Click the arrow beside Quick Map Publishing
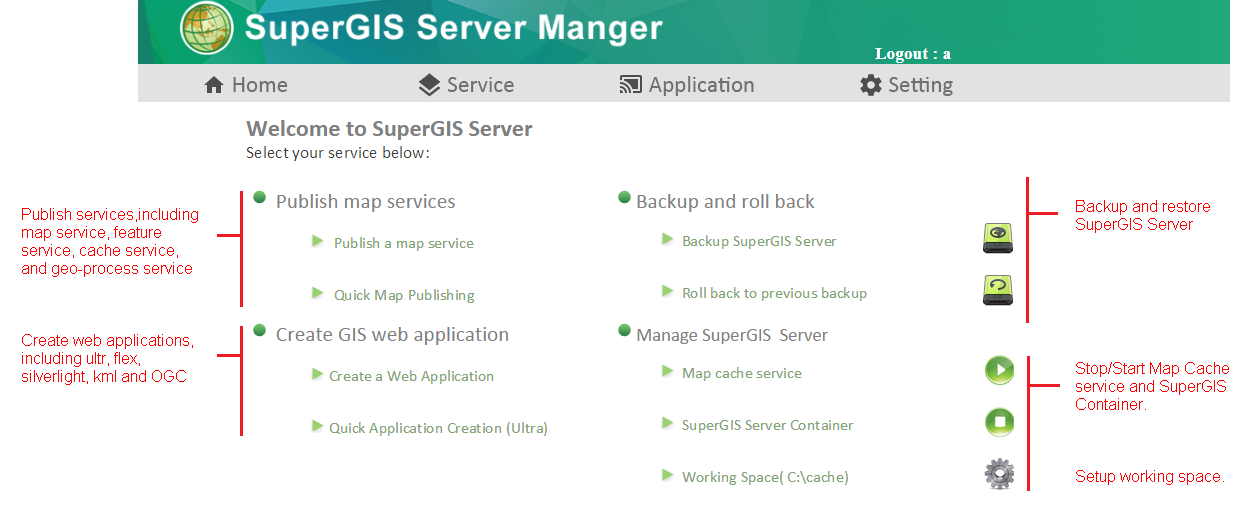 click(318, 293)
